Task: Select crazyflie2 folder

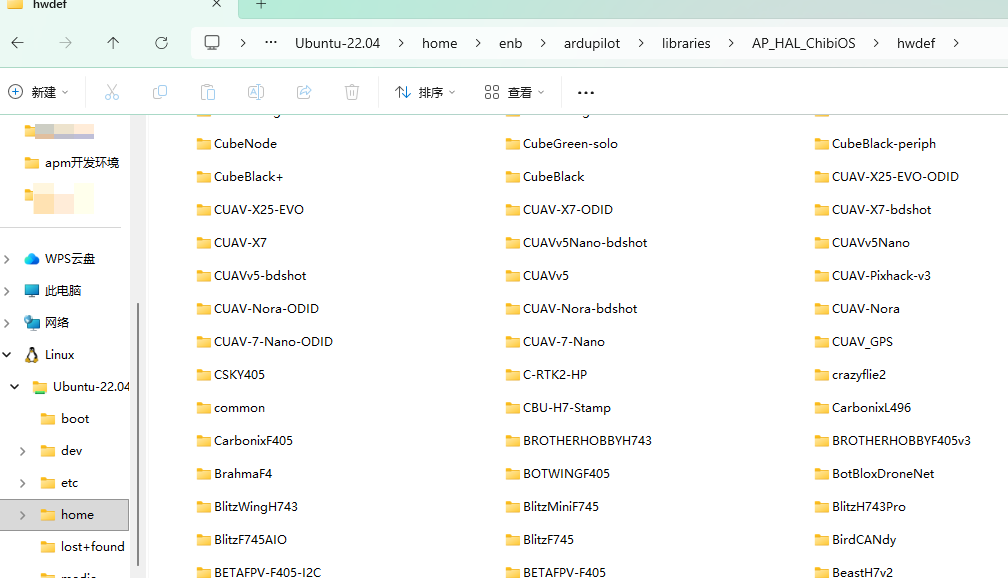Action: pyautogui.click(x=850, y=375)
